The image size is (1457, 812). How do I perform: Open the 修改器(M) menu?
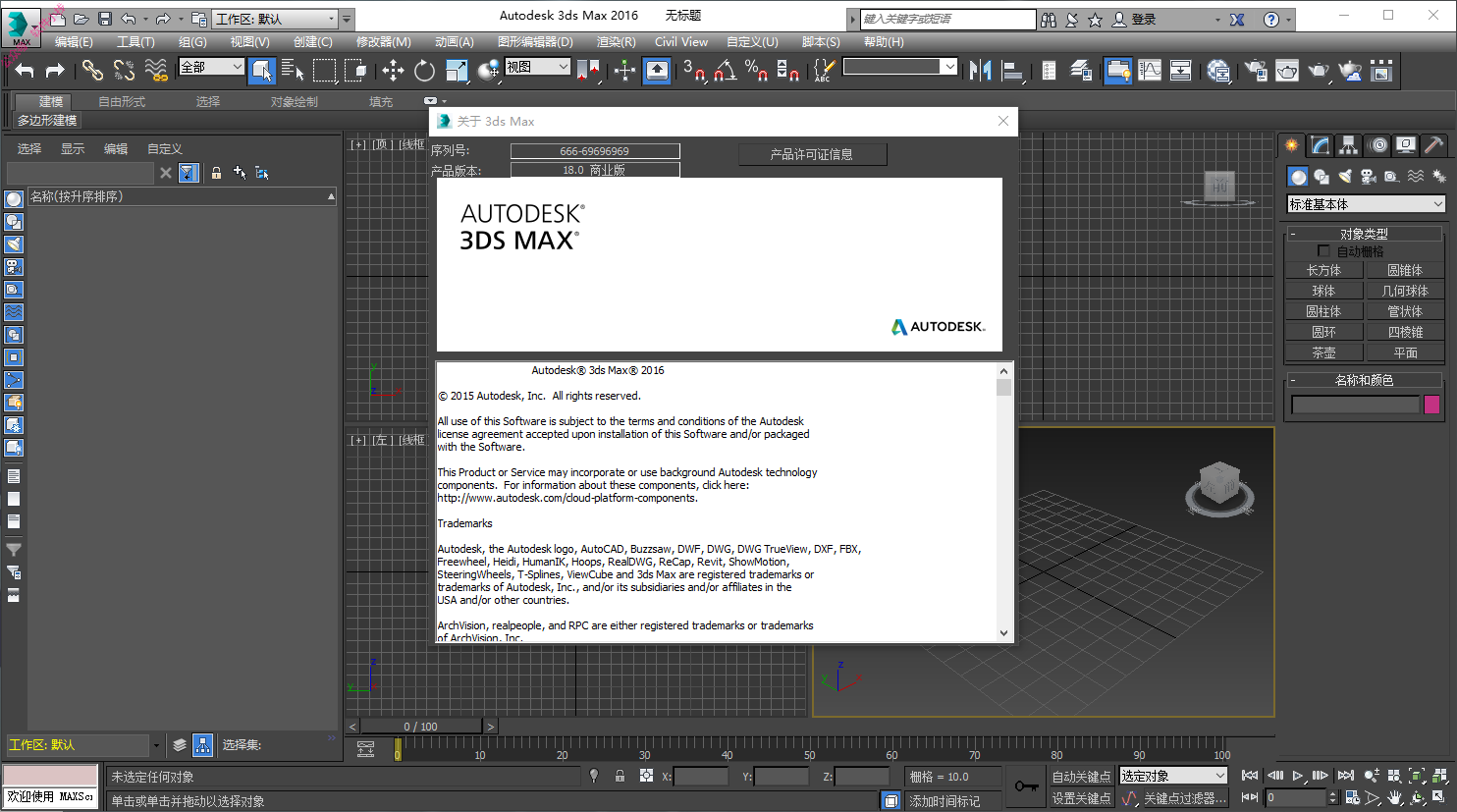[x=383, y=42]
